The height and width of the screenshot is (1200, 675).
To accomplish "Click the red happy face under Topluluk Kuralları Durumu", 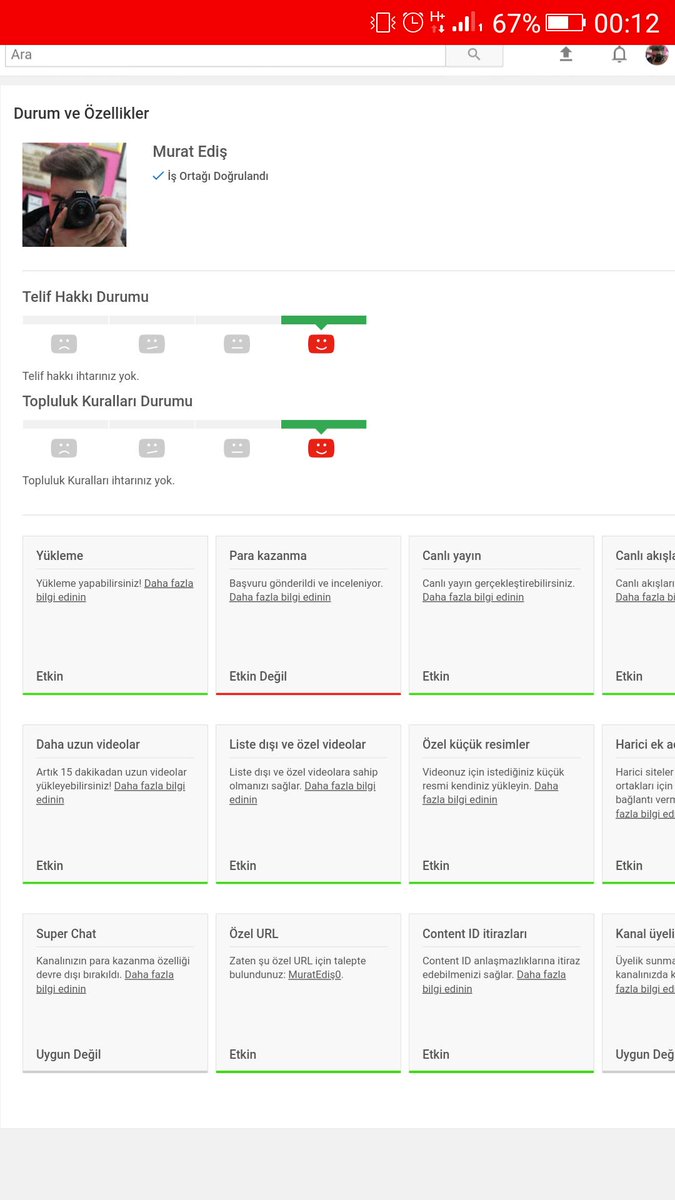I will pos(321,448).
